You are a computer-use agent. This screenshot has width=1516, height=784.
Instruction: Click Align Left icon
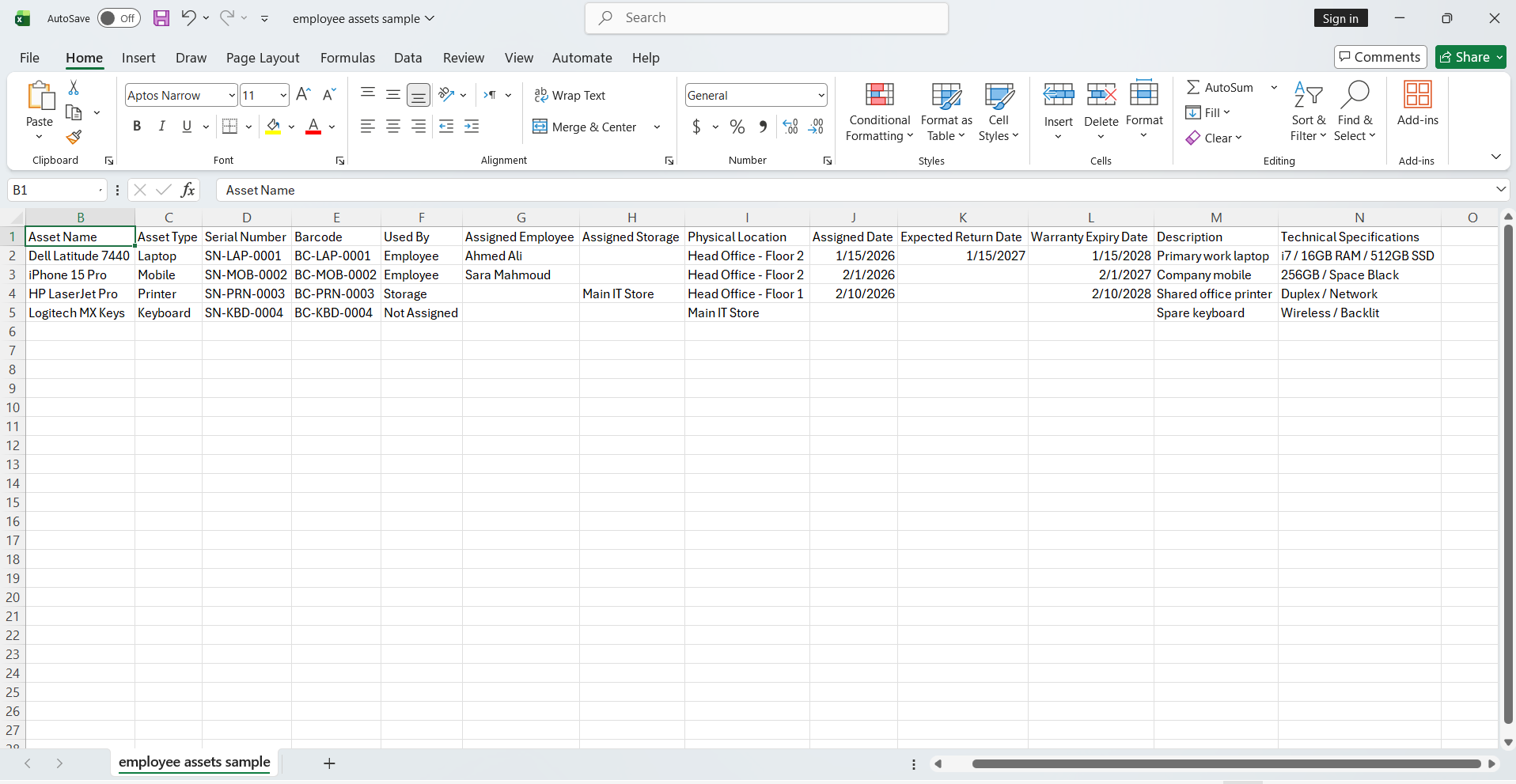pos(368,127)
